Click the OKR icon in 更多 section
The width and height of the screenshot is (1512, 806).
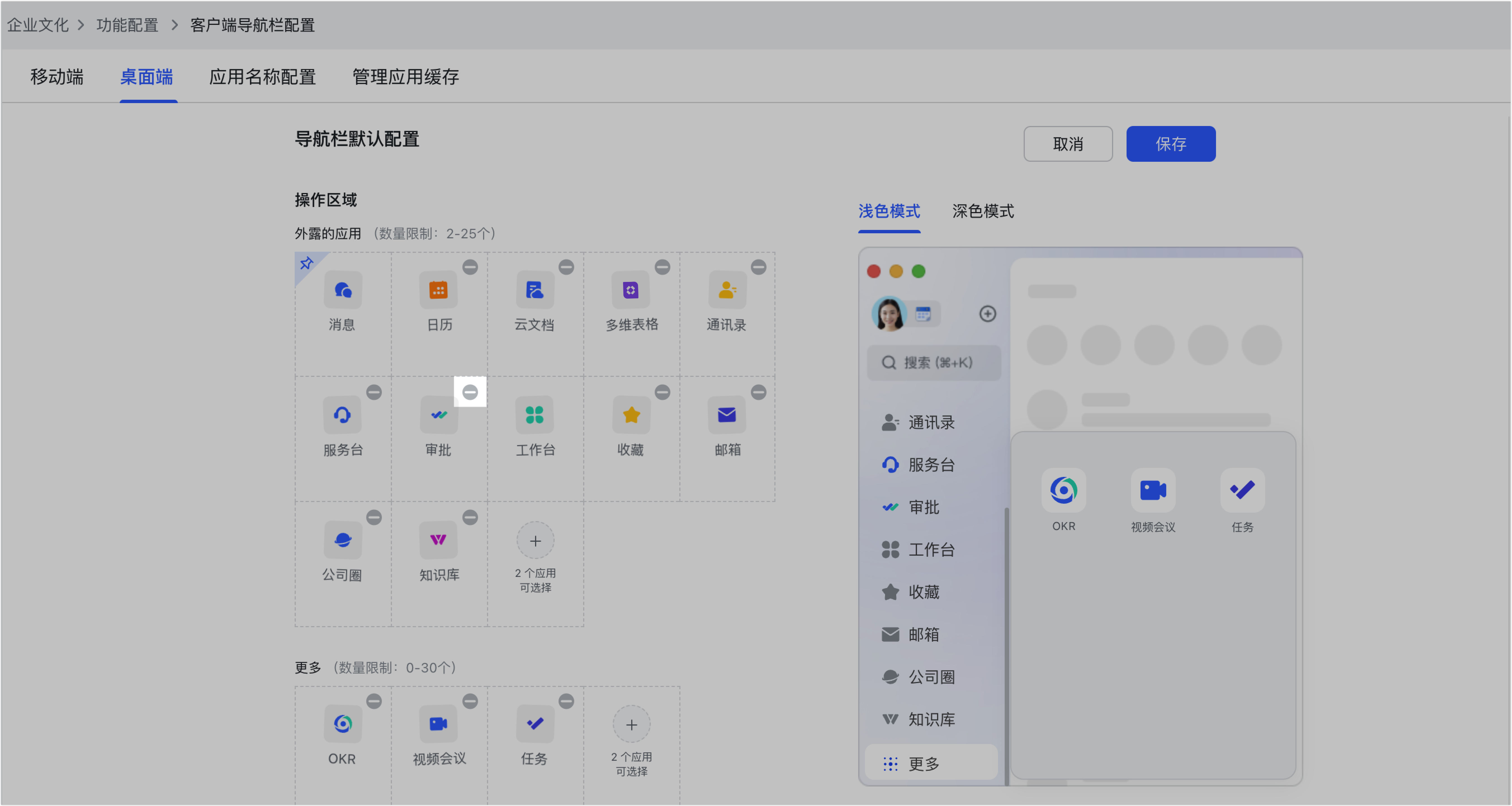(343, 724)
